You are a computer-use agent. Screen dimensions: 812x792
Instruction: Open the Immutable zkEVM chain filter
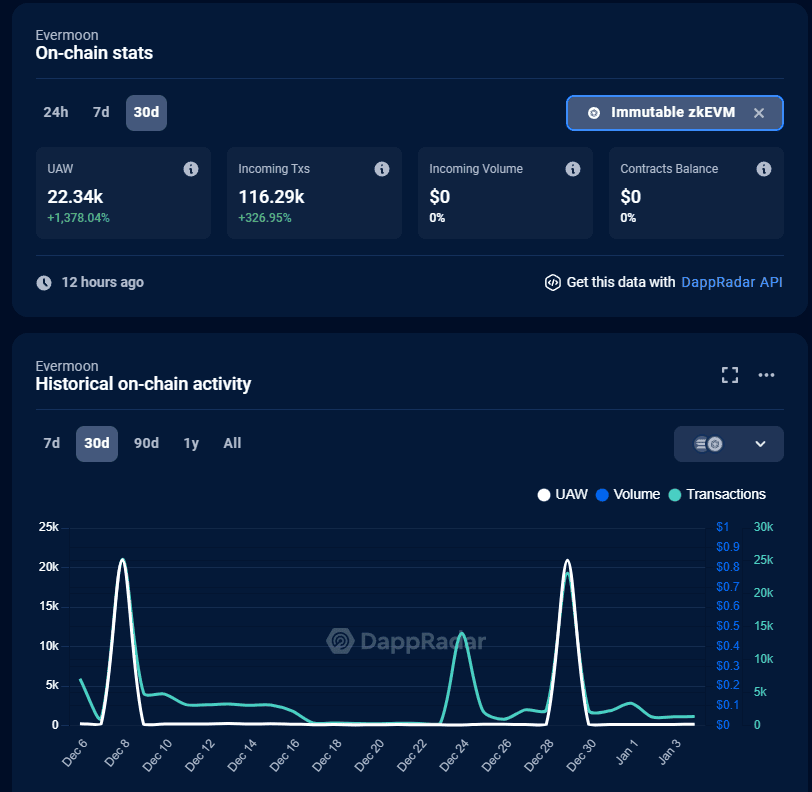coord(673,112)
